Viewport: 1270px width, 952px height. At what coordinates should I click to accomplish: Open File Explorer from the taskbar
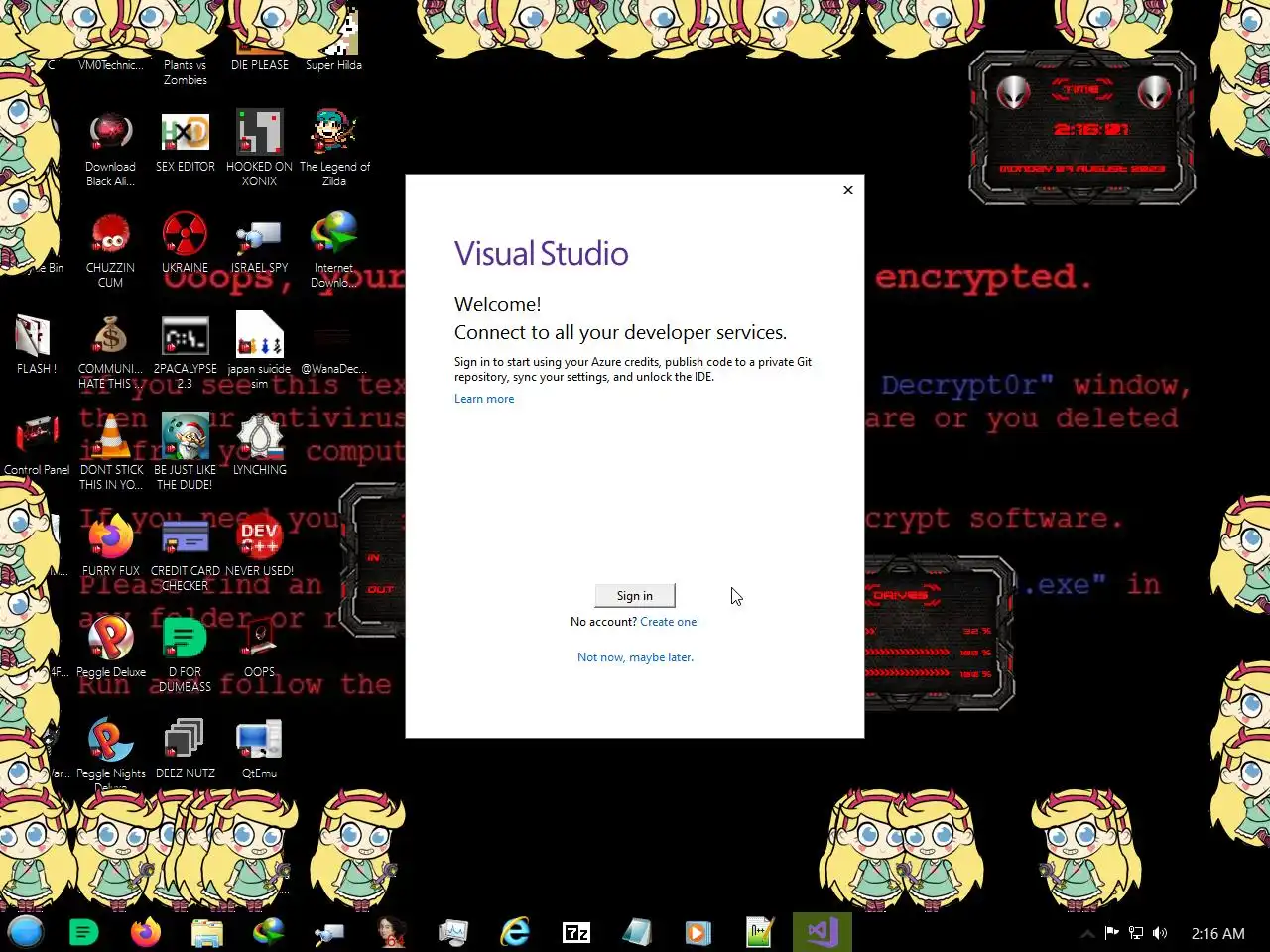[x=207, y=932]
